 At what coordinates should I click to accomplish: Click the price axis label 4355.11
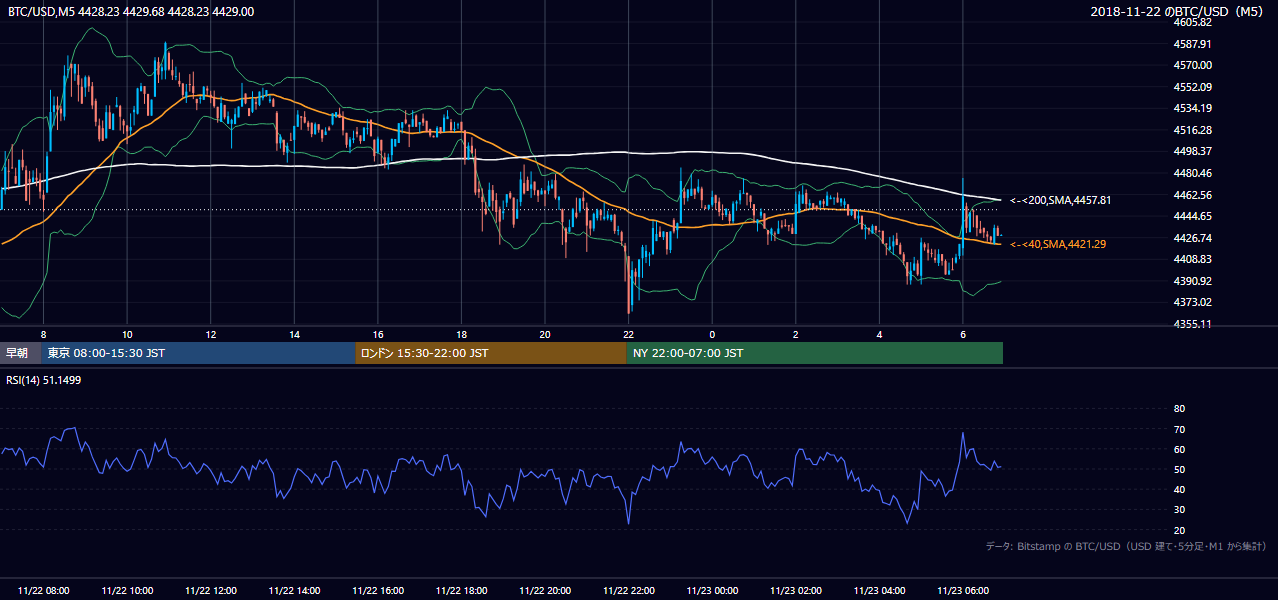1193,324
